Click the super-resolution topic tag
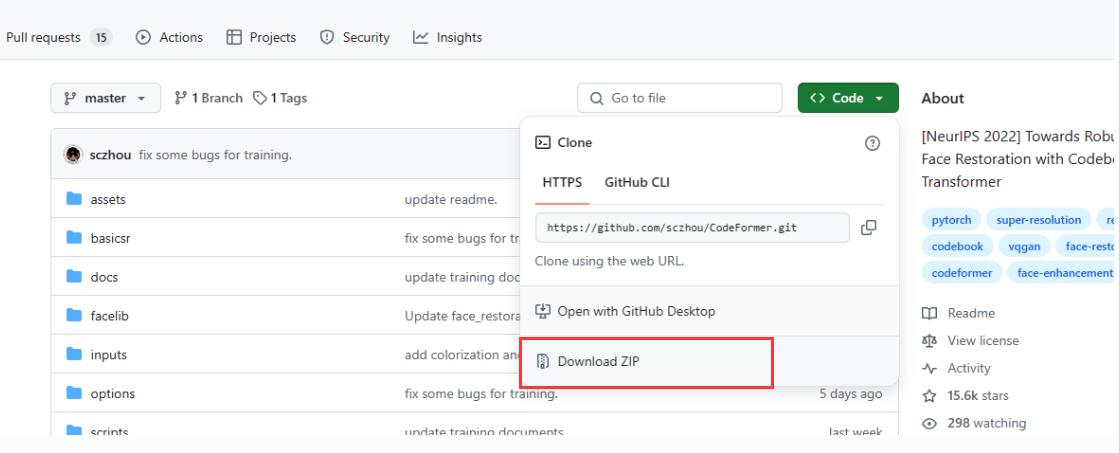Image resolution: width=1119 pixels, height=453 pixels. (x=1038, y=220)
